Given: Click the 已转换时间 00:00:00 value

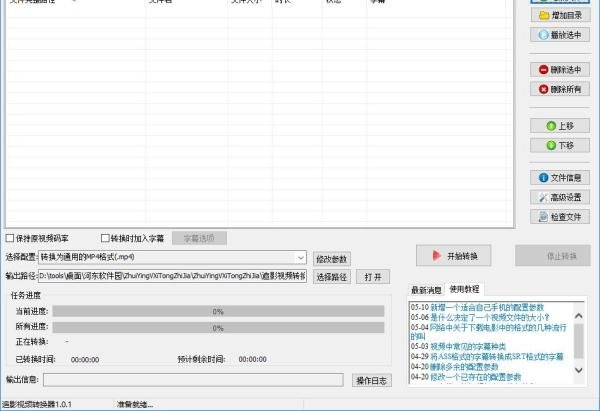Looking at the screenshot, I should point(85,360).
